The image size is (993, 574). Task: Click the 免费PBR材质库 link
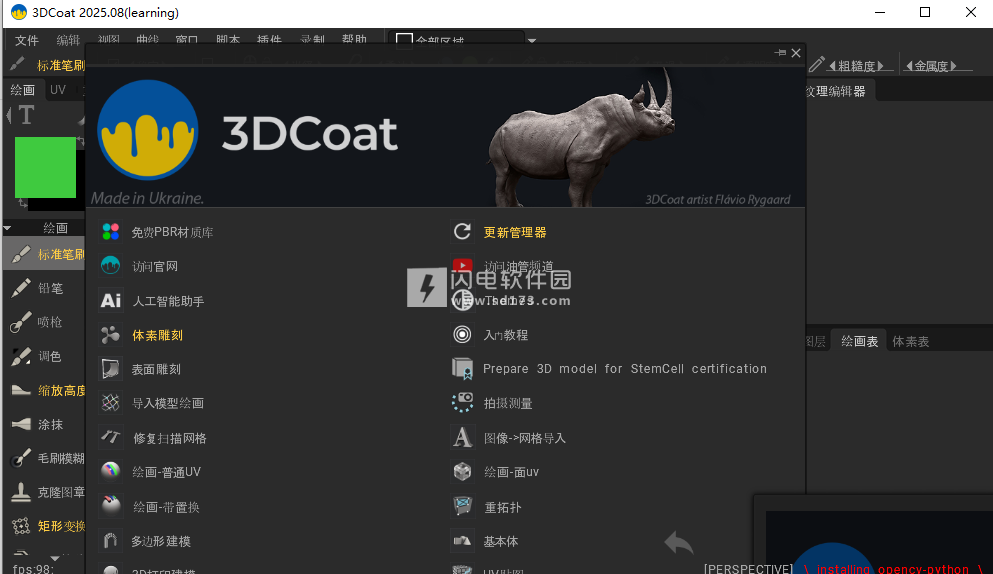click(x=172, y=233)
